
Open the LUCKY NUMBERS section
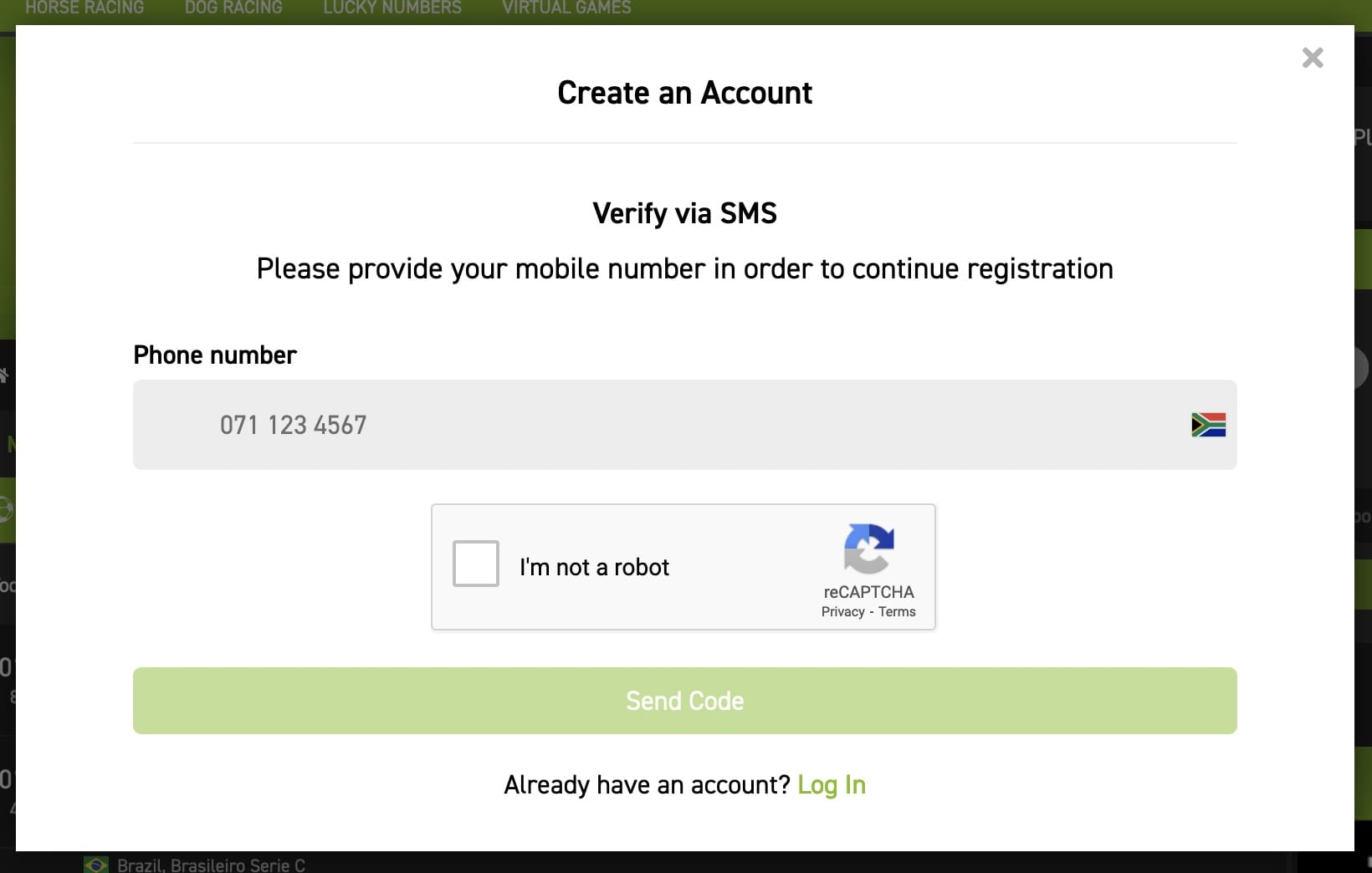coord(392,8)
